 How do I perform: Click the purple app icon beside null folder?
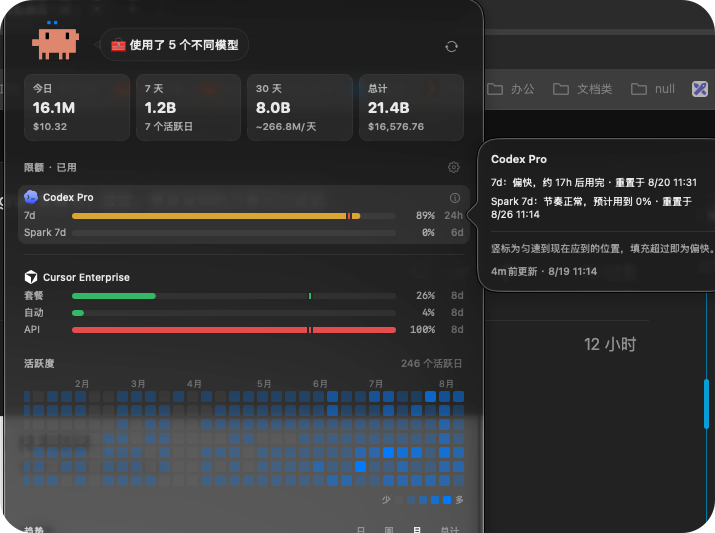coord(699,89)
